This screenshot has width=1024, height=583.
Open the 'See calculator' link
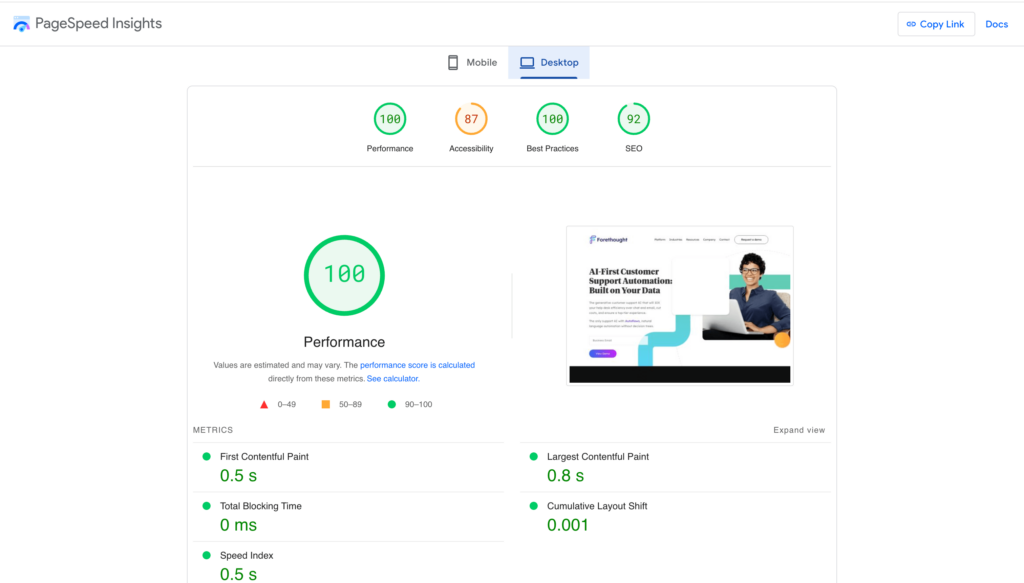click(x=392, y=379)
